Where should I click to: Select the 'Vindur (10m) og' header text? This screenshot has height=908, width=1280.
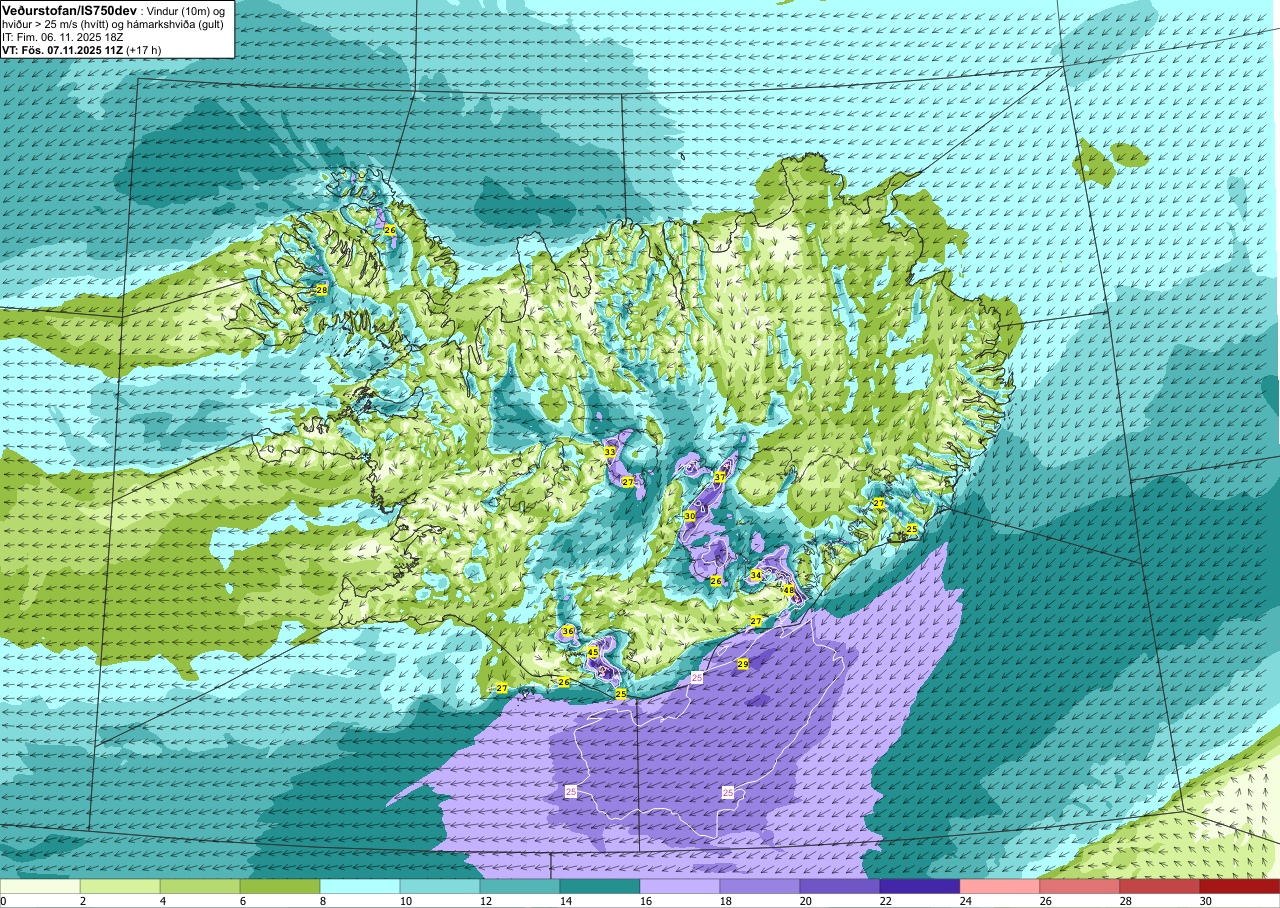pyautogui.click(x=188, y=10)
